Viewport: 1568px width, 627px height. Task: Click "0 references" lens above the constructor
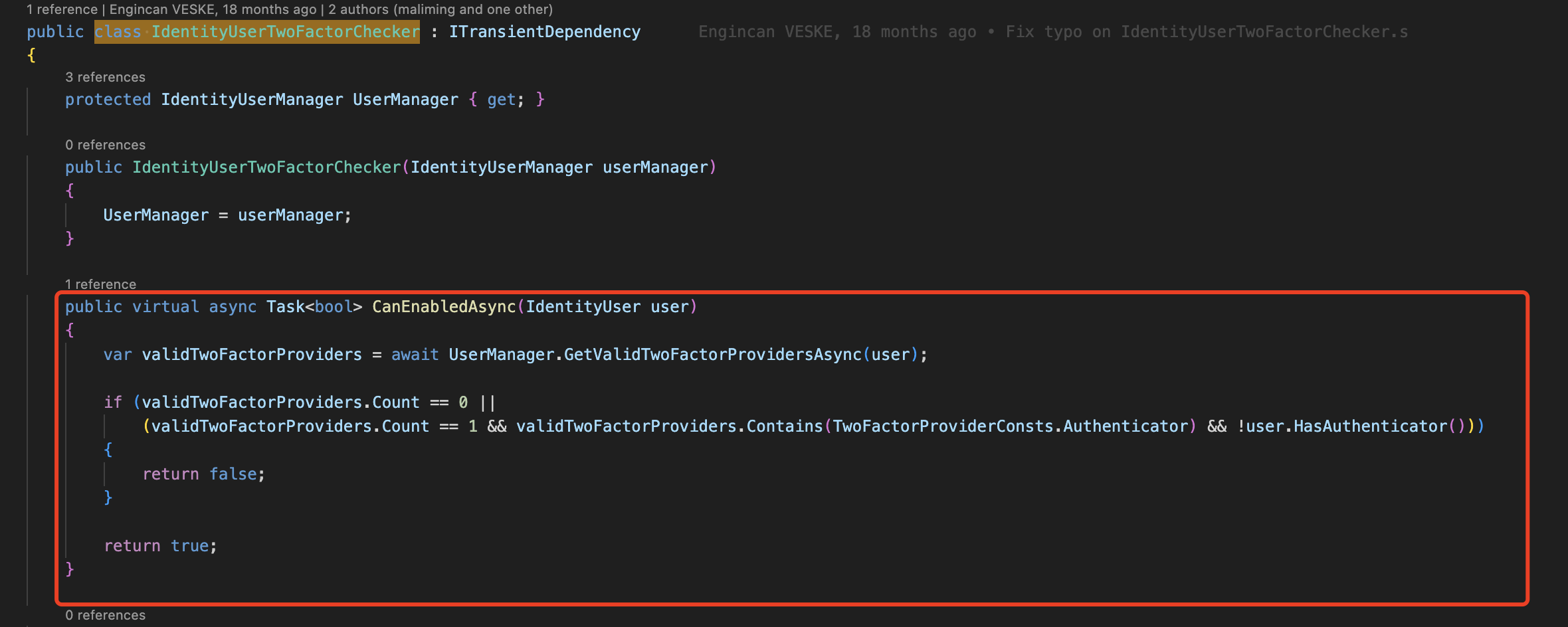[105, 145]
